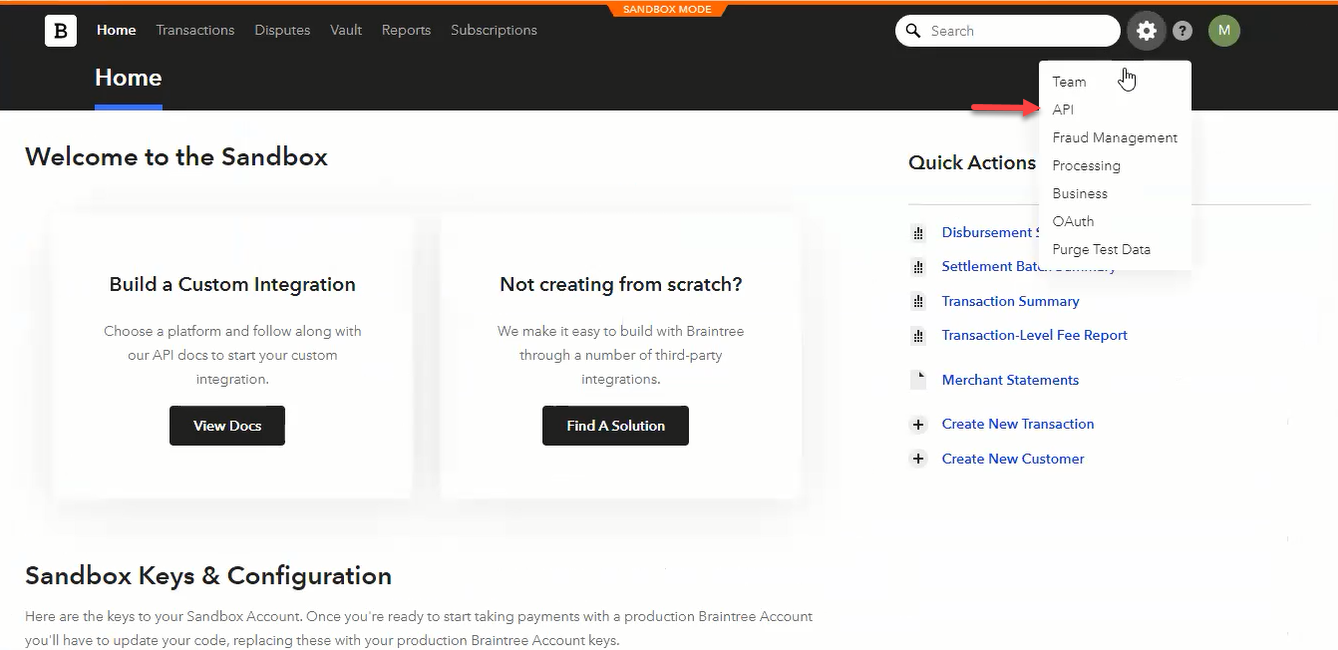
Task: Select API from settings dropdown
Action: (1063, 110)
